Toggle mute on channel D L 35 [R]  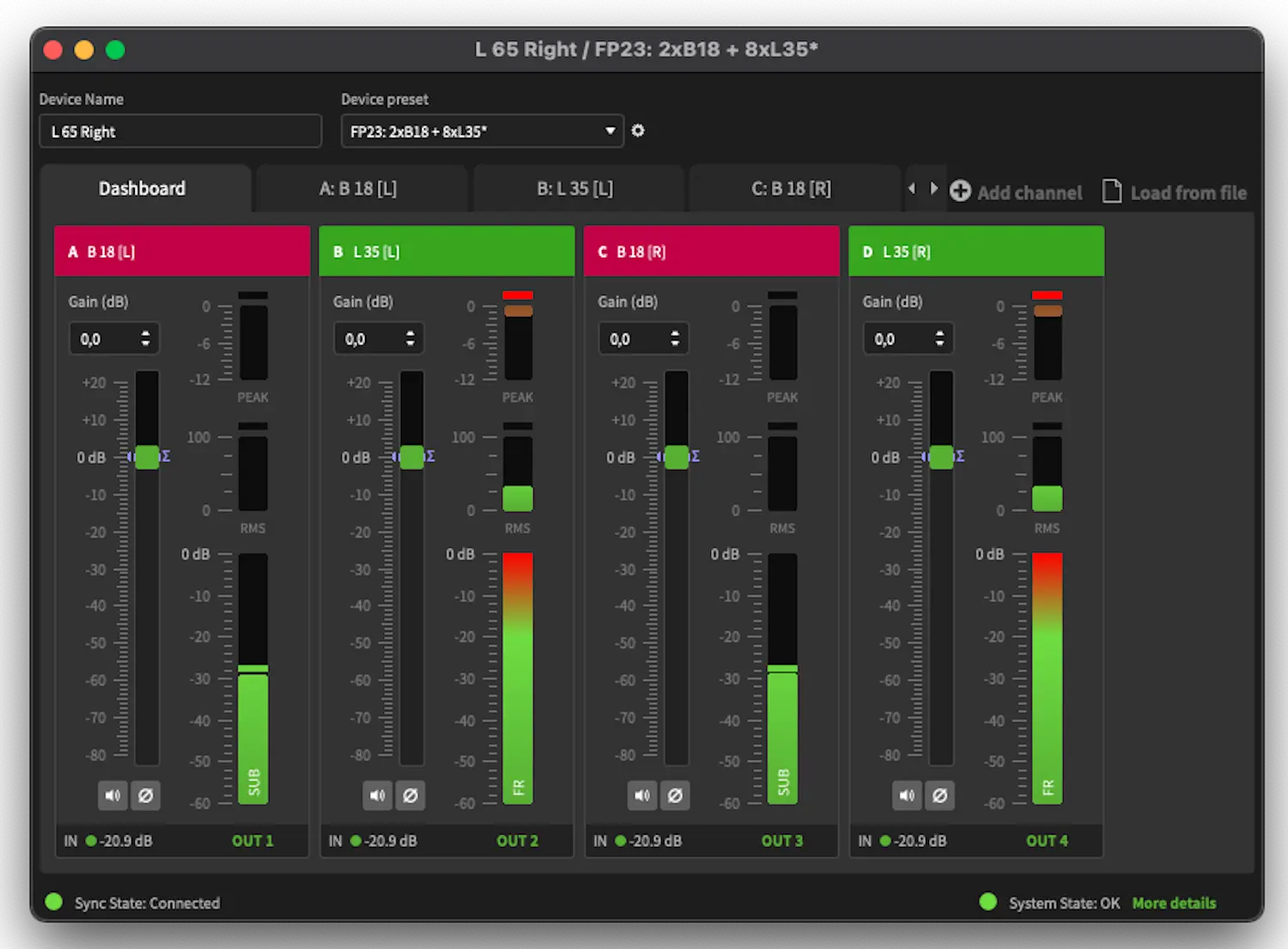tap(907, 795)
